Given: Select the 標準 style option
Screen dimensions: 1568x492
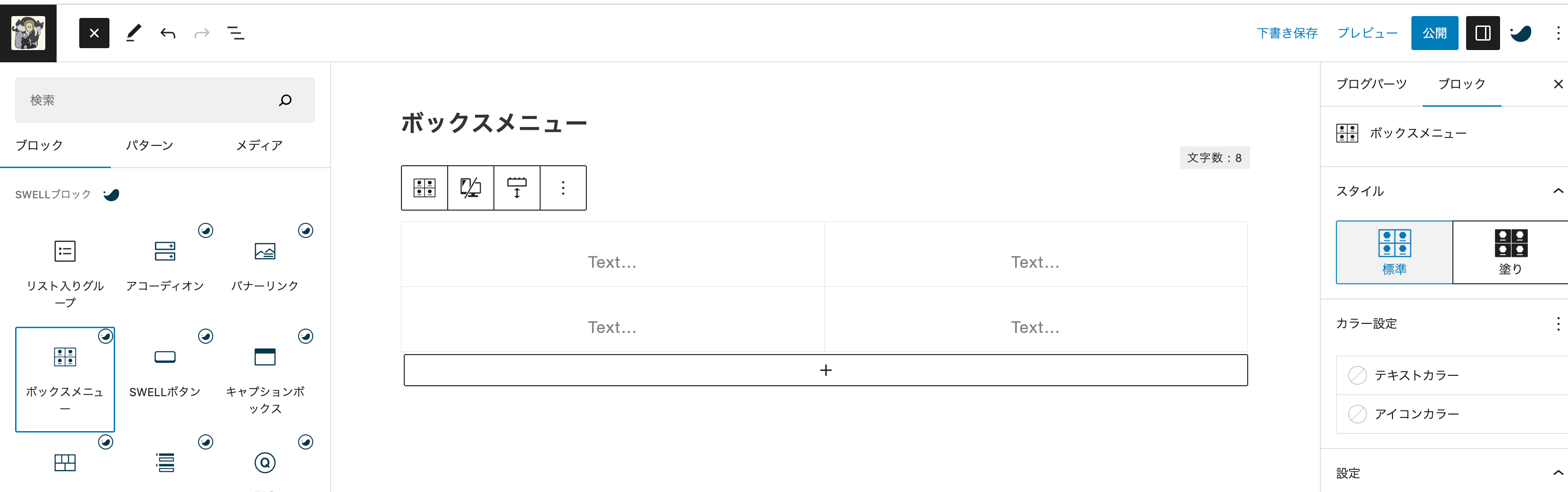Looking at the screenshot, I should click(x=1394, y=252).
